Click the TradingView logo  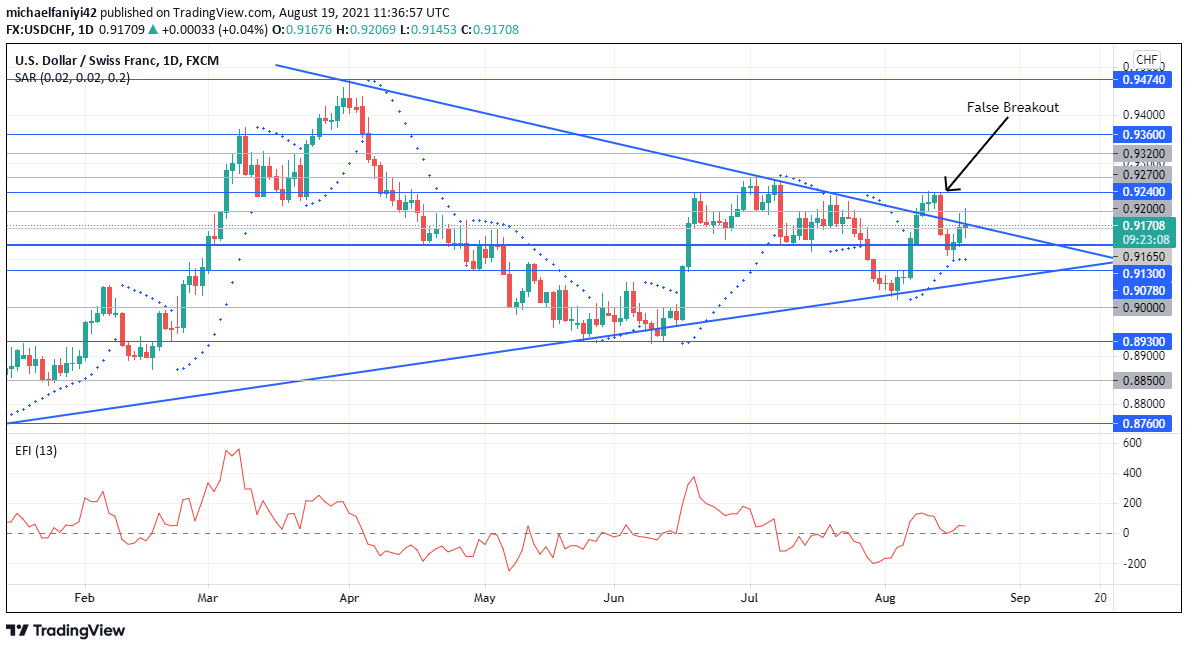[x=65, y=630]
